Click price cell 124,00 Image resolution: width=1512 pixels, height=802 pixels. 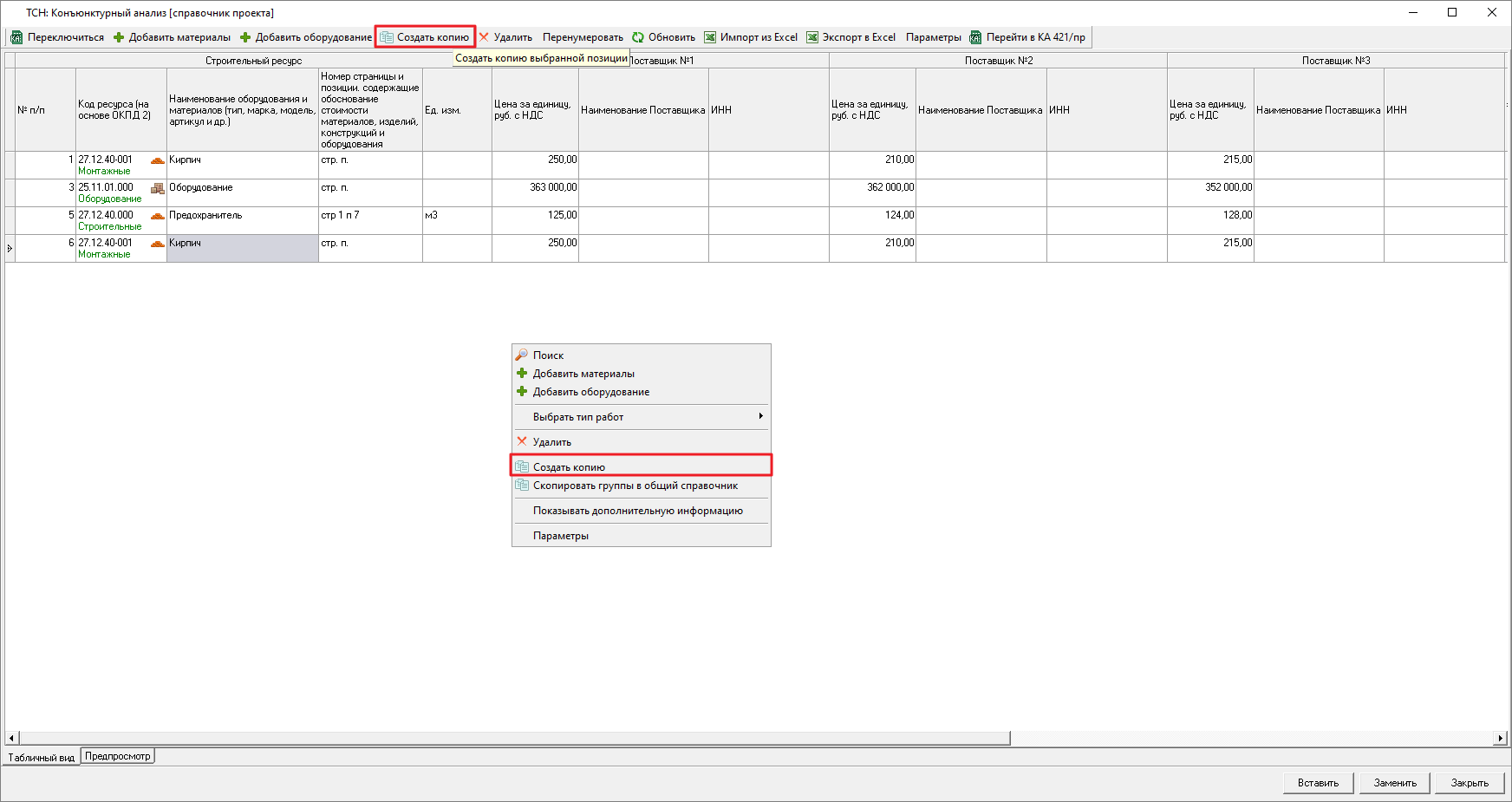click(x=872, y=220)
